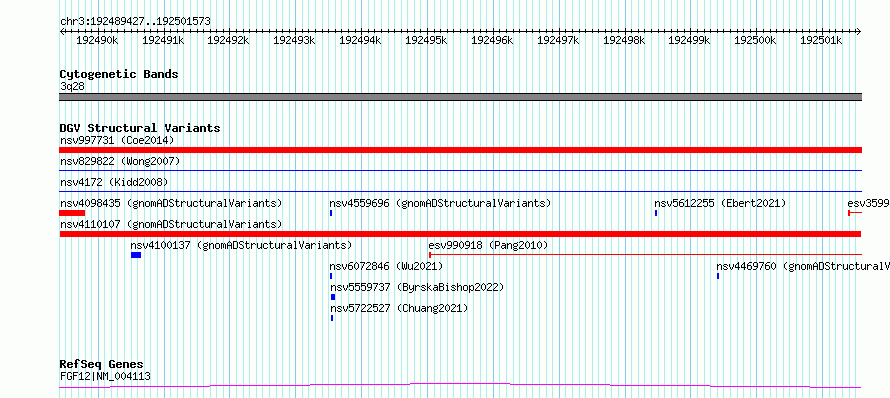Open nsv4100137 (gnomADStructuralVariants) label
Screen dimensions: 890x398
pyautogui.click(x=241, y=245)
